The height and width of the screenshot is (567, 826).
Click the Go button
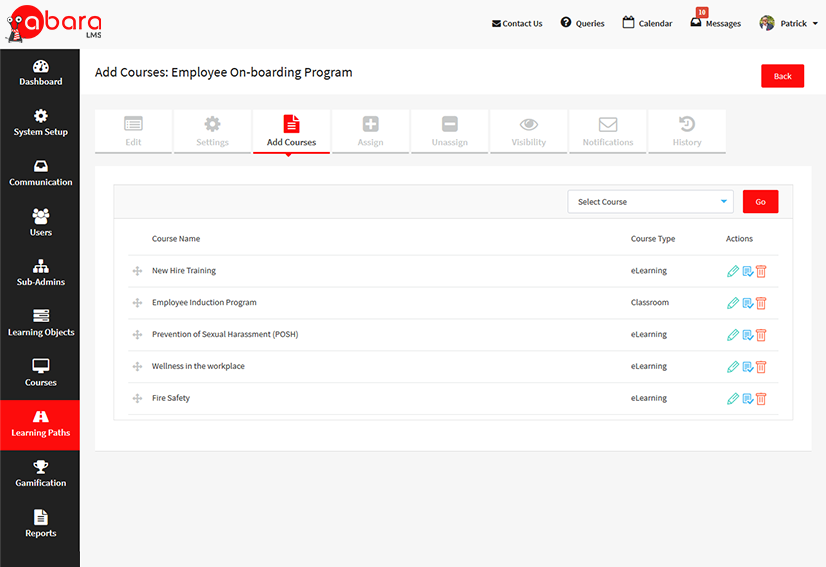coord(760,202)
